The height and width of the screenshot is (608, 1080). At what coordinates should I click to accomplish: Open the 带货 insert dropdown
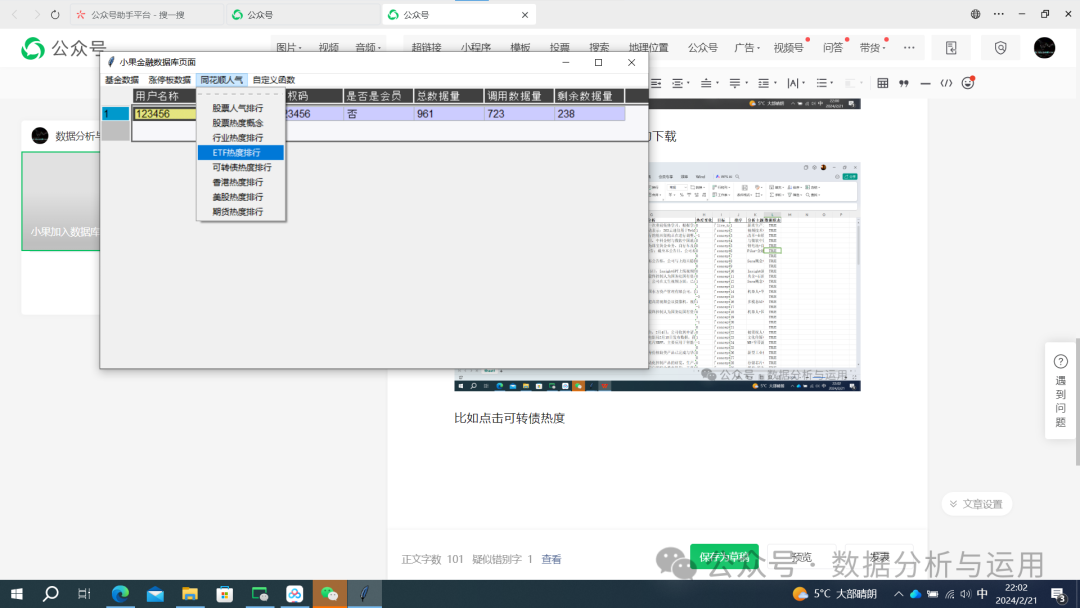(x=873, y=48)
